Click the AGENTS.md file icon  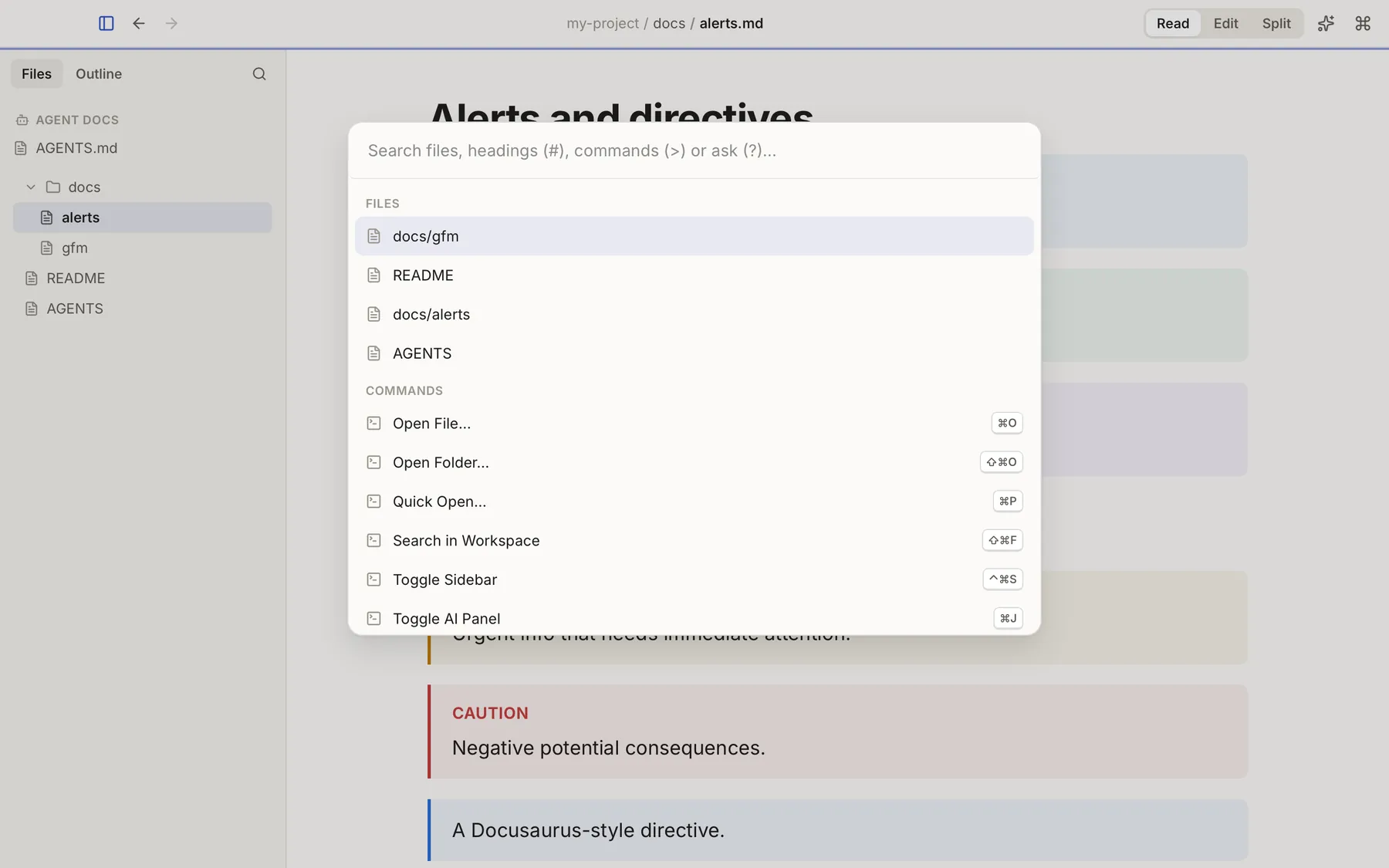click(x=21, y=148)
